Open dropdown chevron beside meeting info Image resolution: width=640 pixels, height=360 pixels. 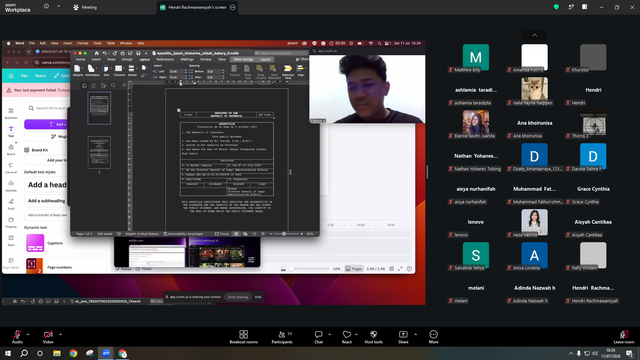[58, 7]
